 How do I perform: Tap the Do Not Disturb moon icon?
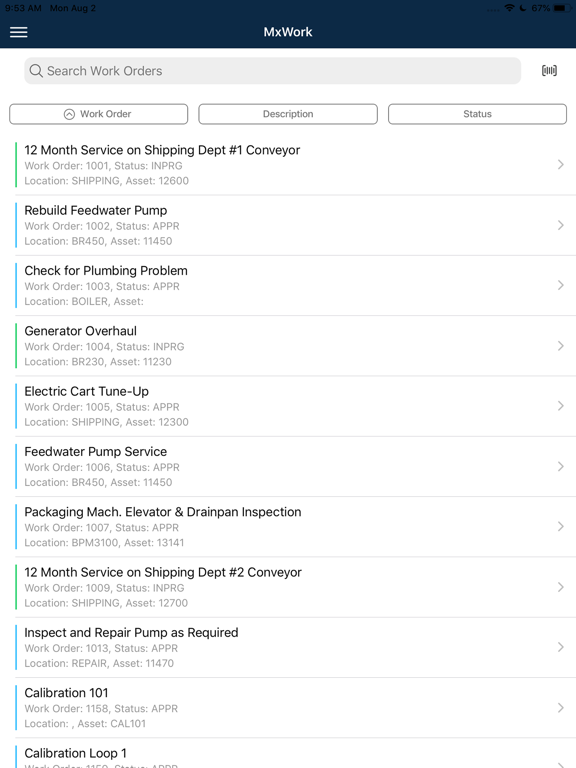(x=523, y=8)
